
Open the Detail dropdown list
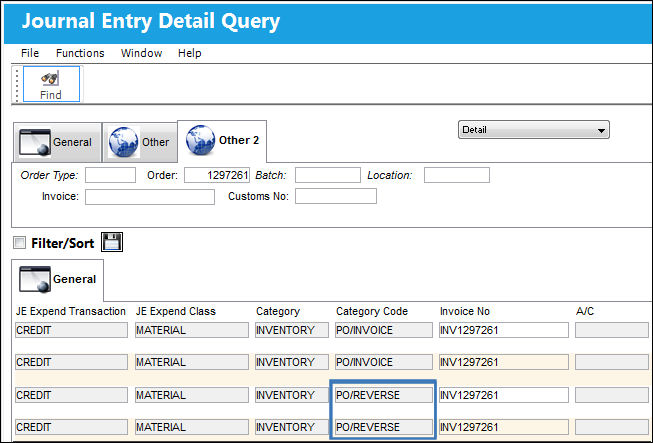(533, 130)
